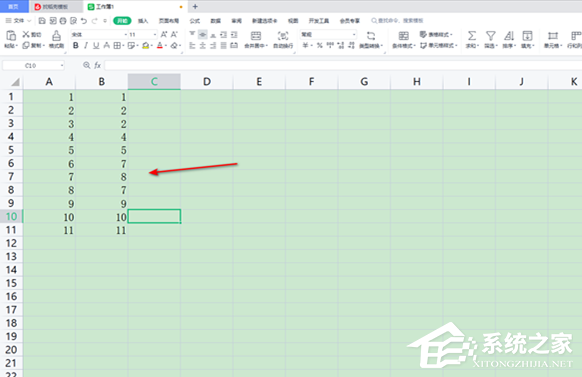This screenshot has width=582, height=377.
Task: Expand the File menu dropdown
Action: tap(29, 21)
